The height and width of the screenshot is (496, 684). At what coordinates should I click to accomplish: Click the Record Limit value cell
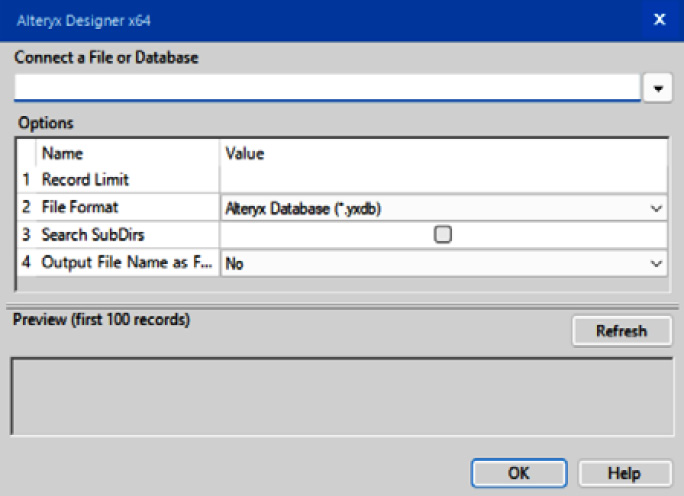click(x=444, y=179)
